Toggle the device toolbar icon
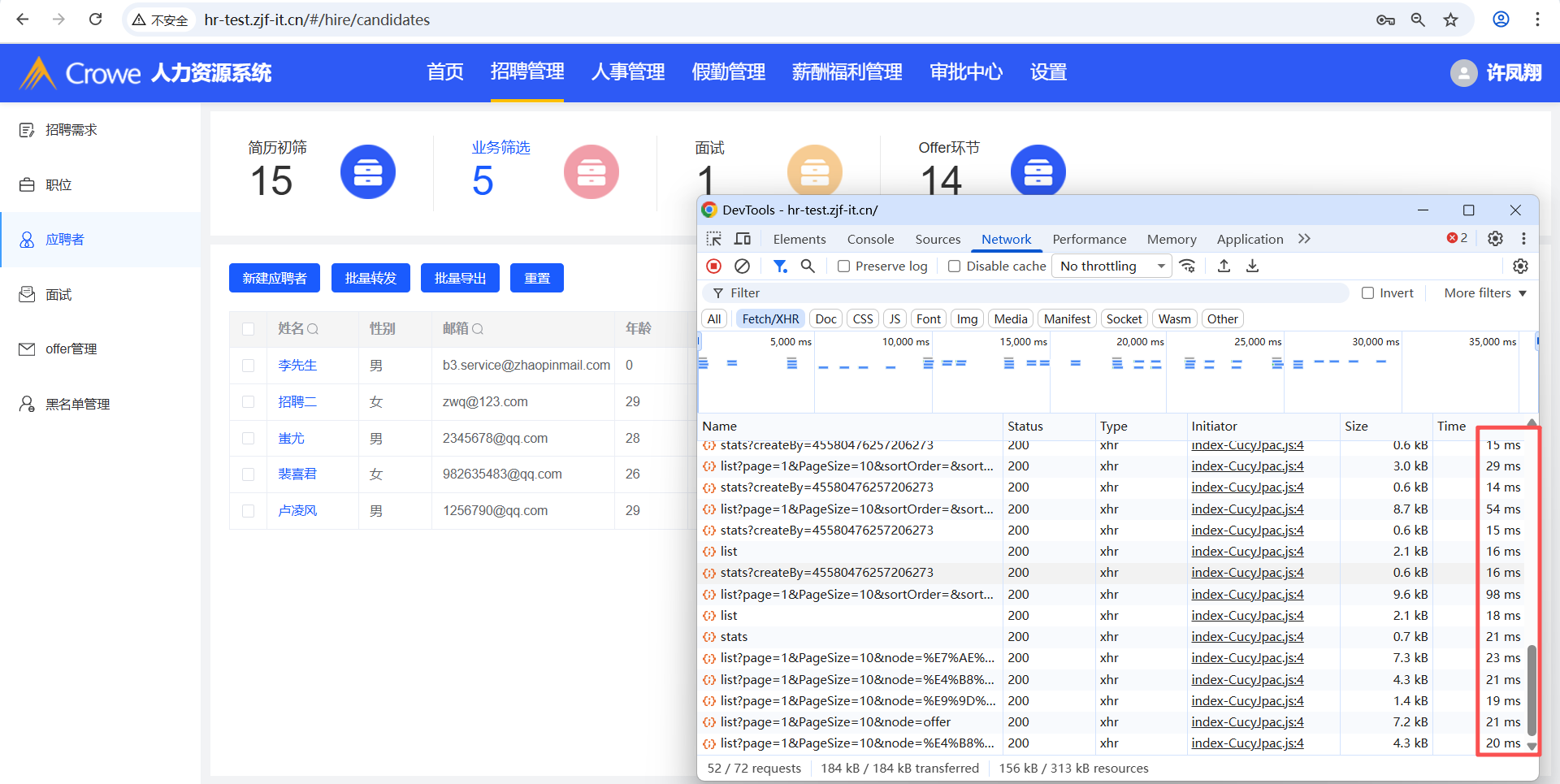The image size is (1560, 784). coord(743,239)
